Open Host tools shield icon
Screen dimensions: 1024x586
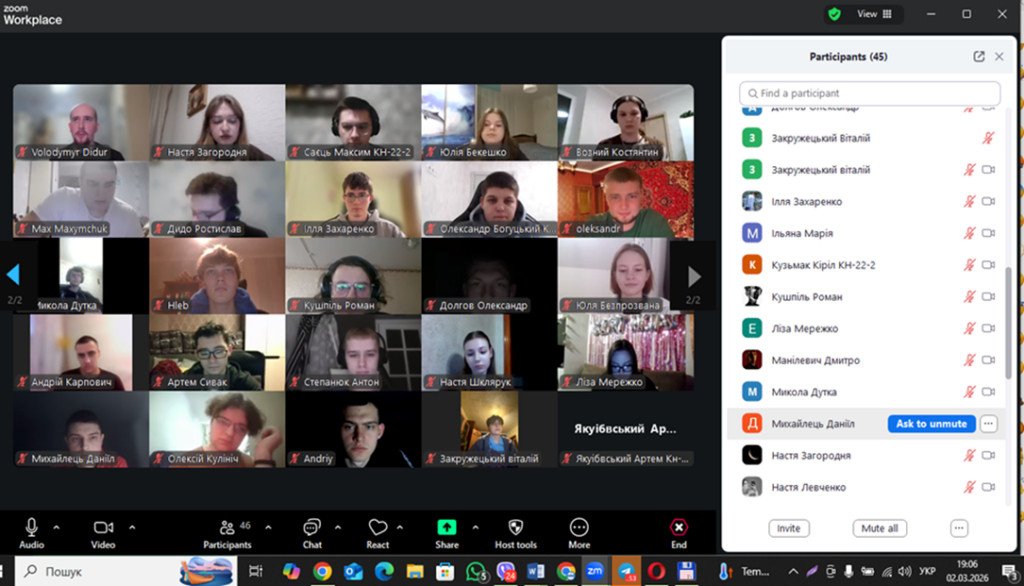coord(515,527)
